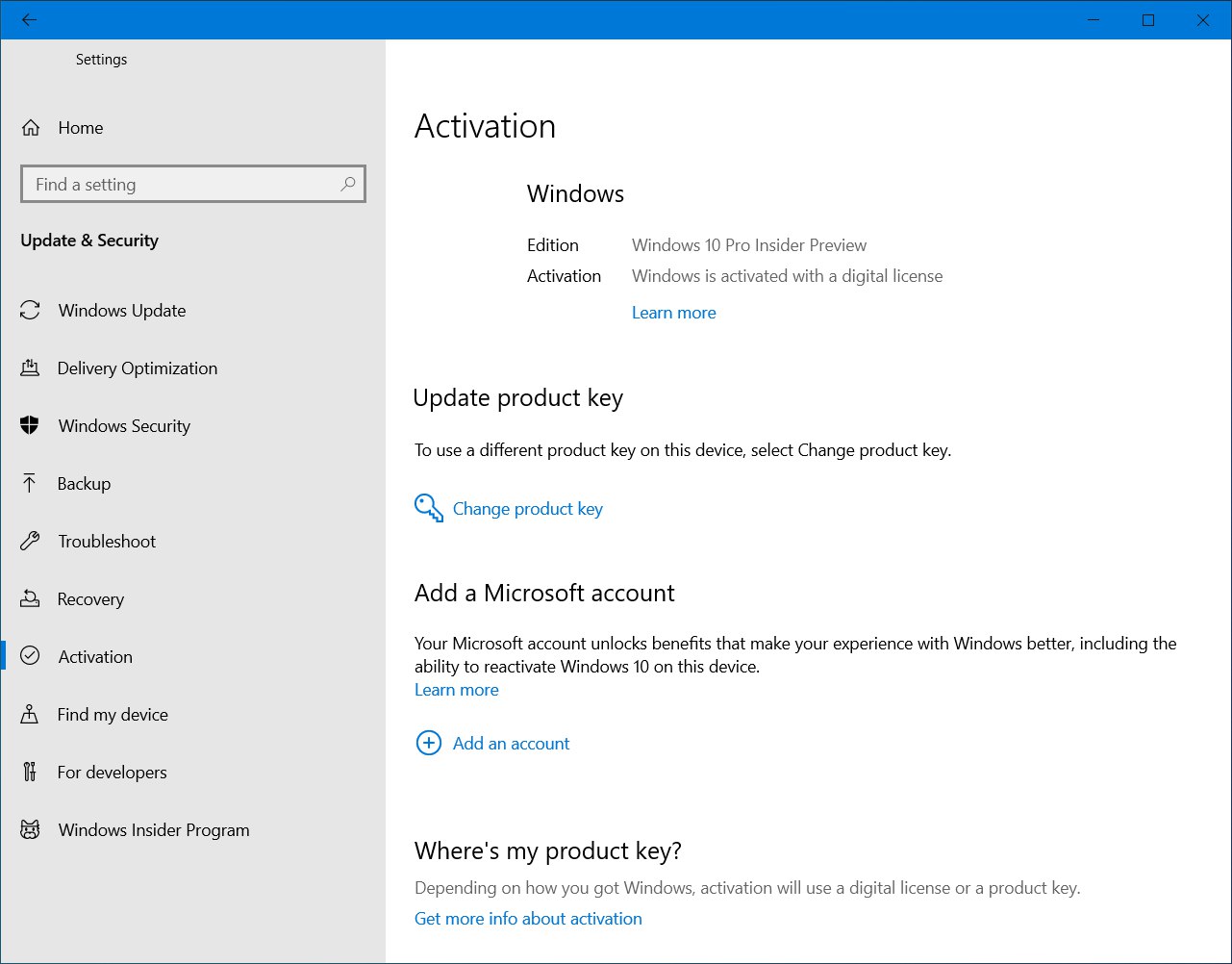
Task: Select Backup in the sidebar
Action: [192, 483]
